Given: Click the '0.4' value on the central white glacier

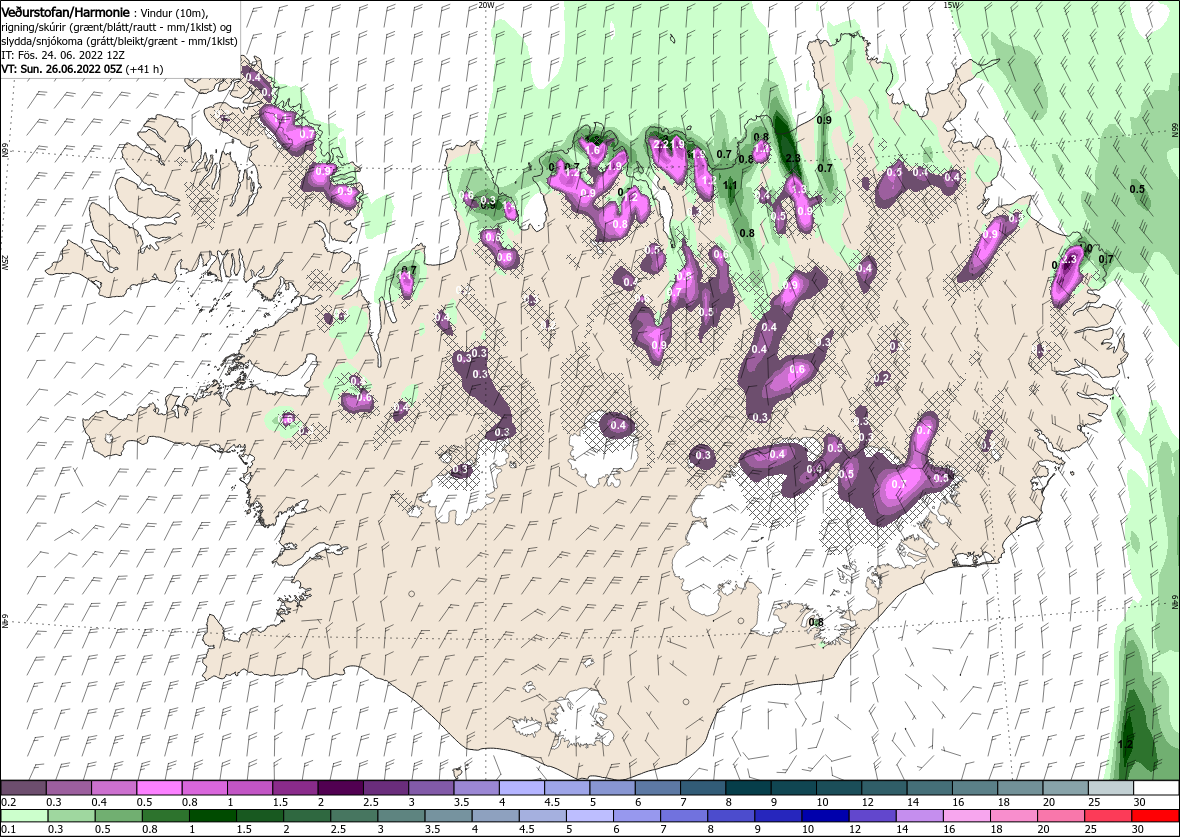Looking at the screenshot, I should click(618, 426).
